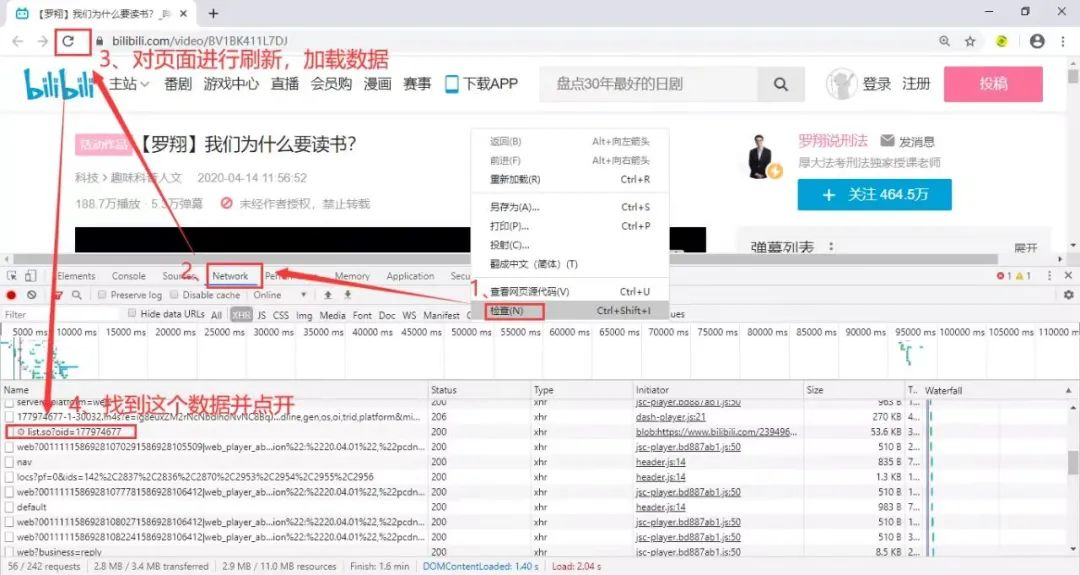Click the zoom magnifier icon in the address bar
The image size is (1080, 575).
coord(944,41)
